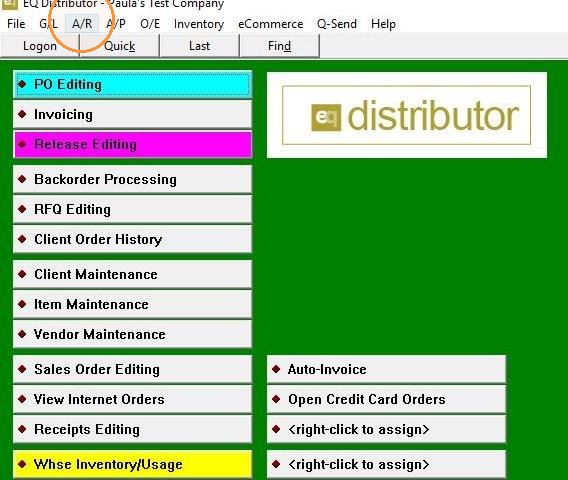This screenshot has width=568, height=480.
Task: Open the Help menu
Action: 383,24
